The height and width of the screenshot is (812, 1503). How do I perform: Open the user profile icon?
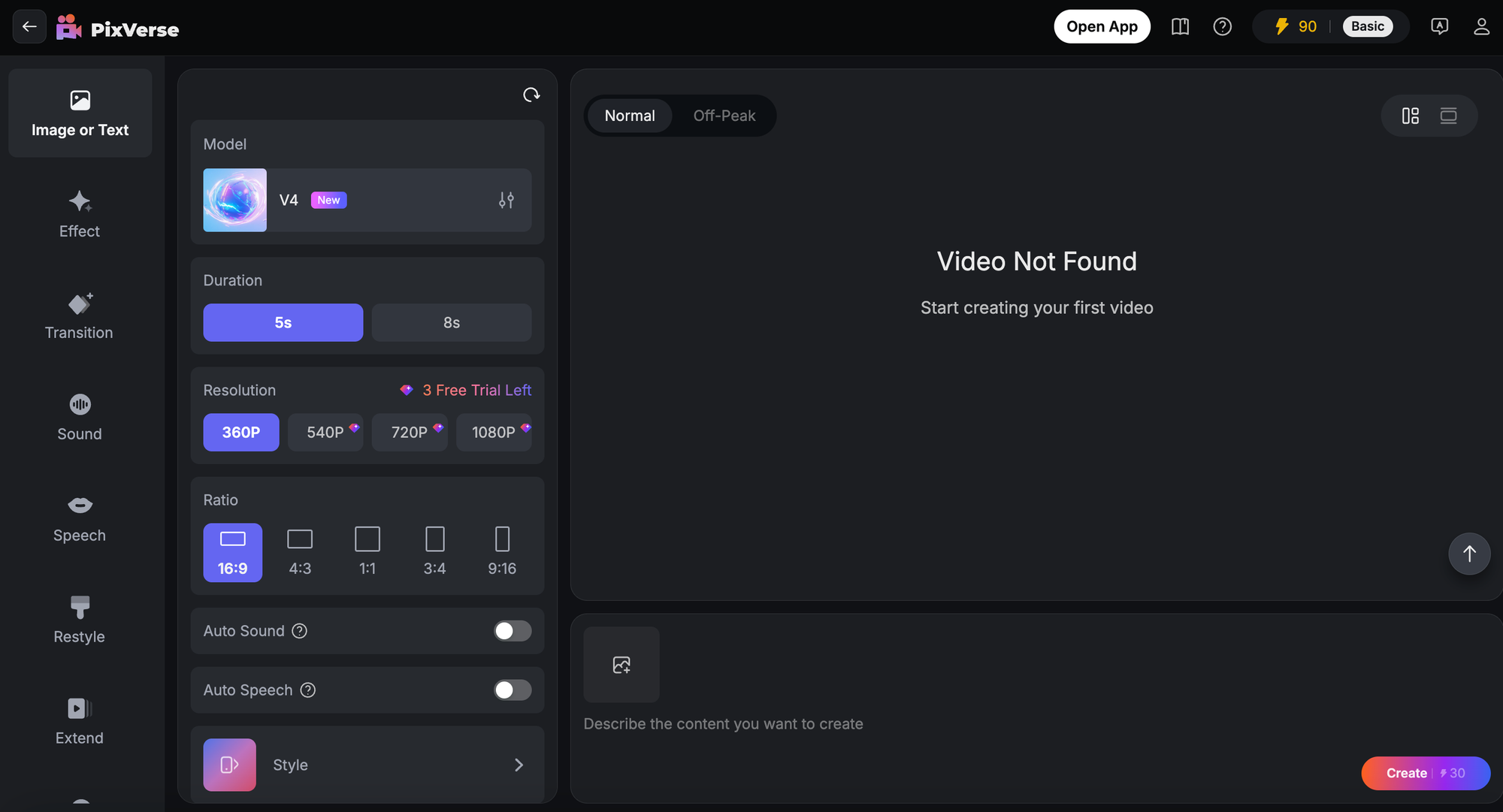[1481, 27]
